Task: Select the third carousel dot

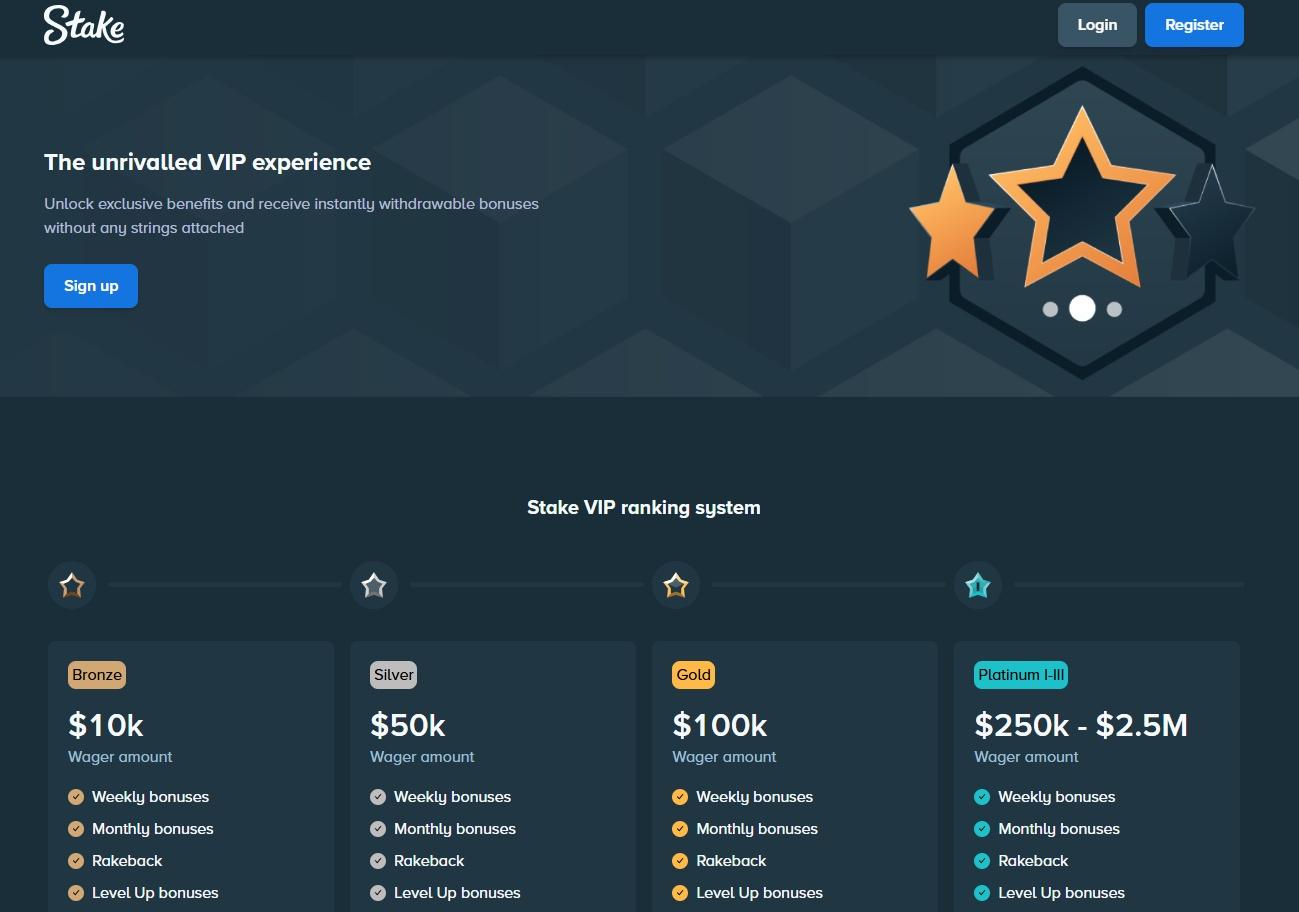Action: pos(1114,309)
